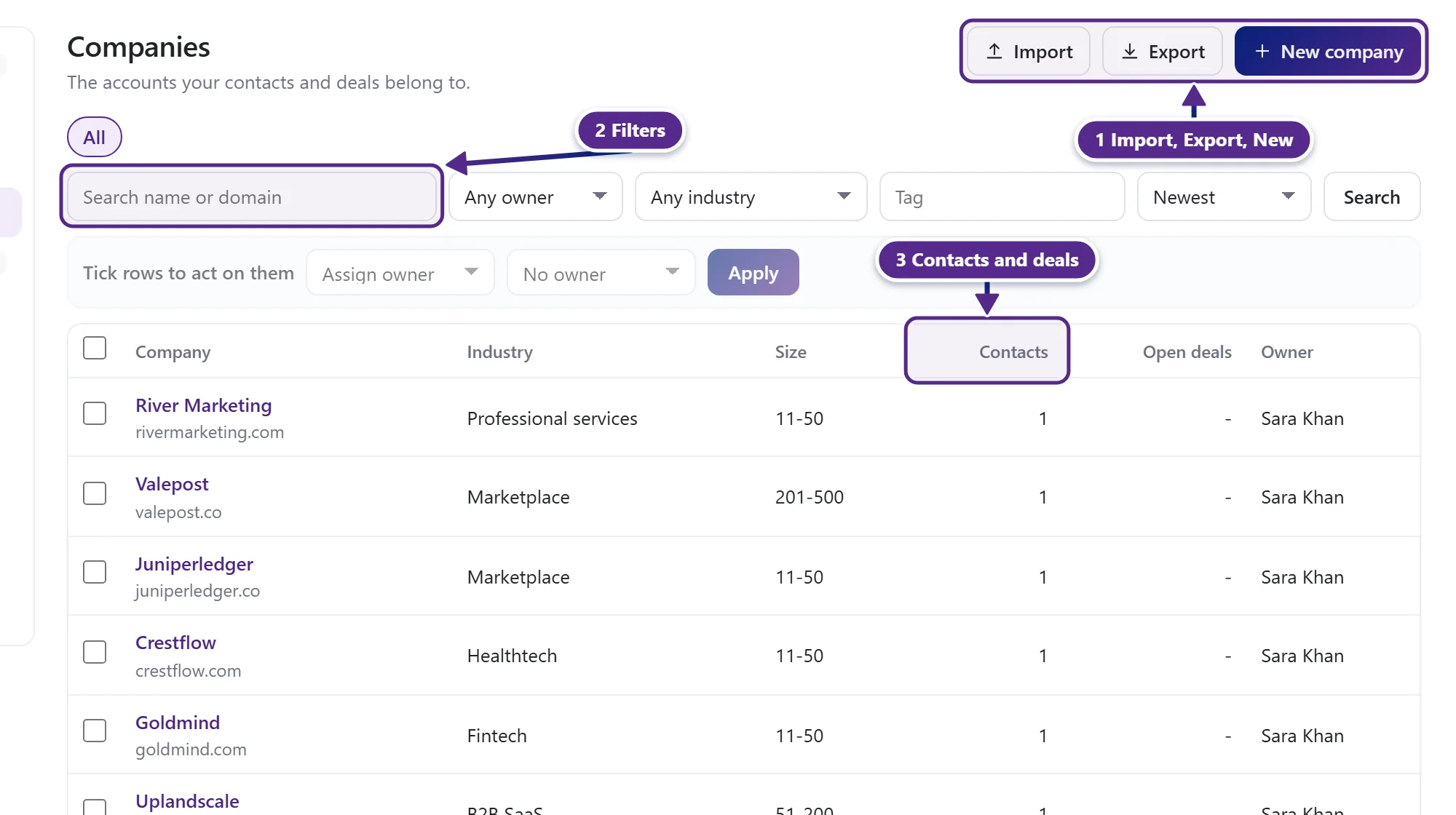Tick the Goldmind row checkbox

pyautogui.click(x=95, y=731)
